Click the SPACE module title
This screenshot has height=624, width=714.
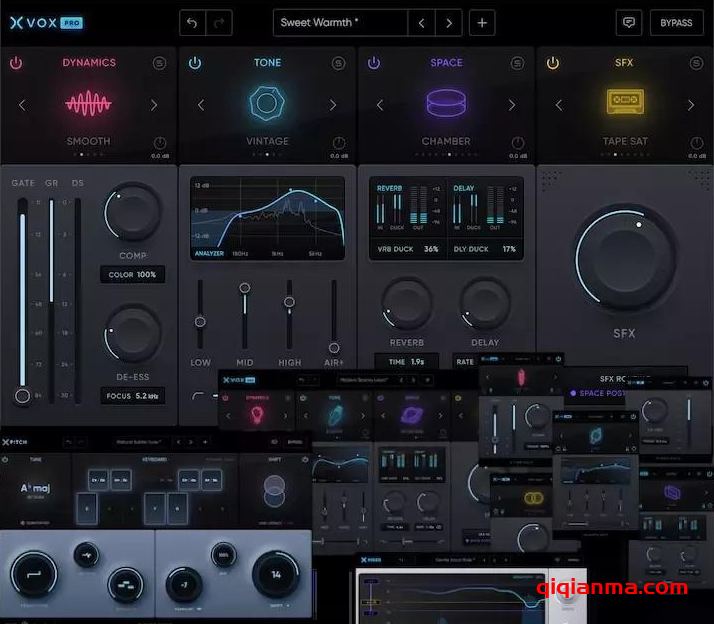tap(446, 62)
